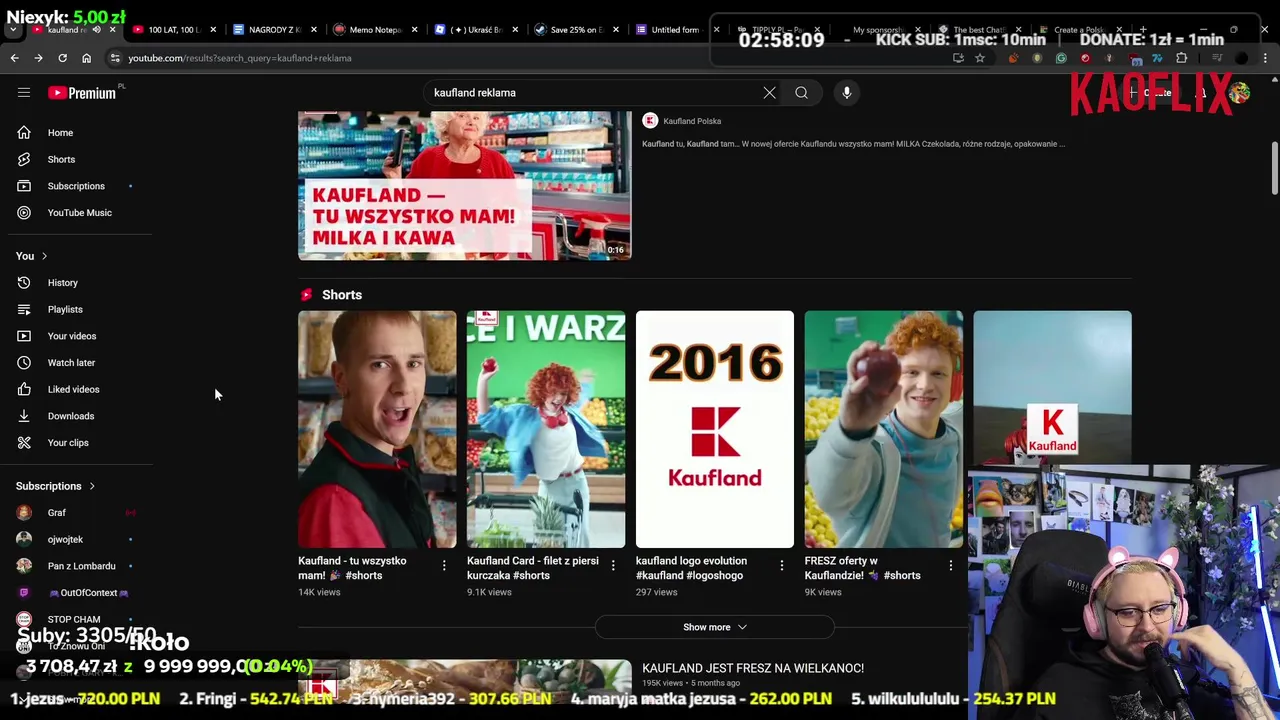Open the Kaufland Card filet short thumbnail
The width and height of the screenshot is (1280, 720).
point(546,430)
